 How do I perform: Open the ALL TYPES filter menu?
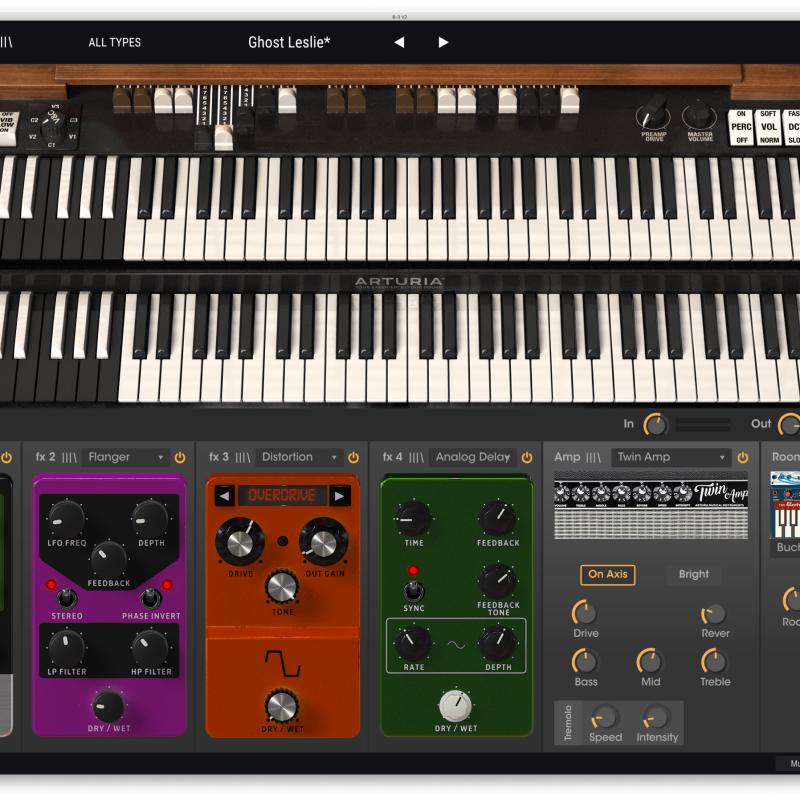click(115, 42)
